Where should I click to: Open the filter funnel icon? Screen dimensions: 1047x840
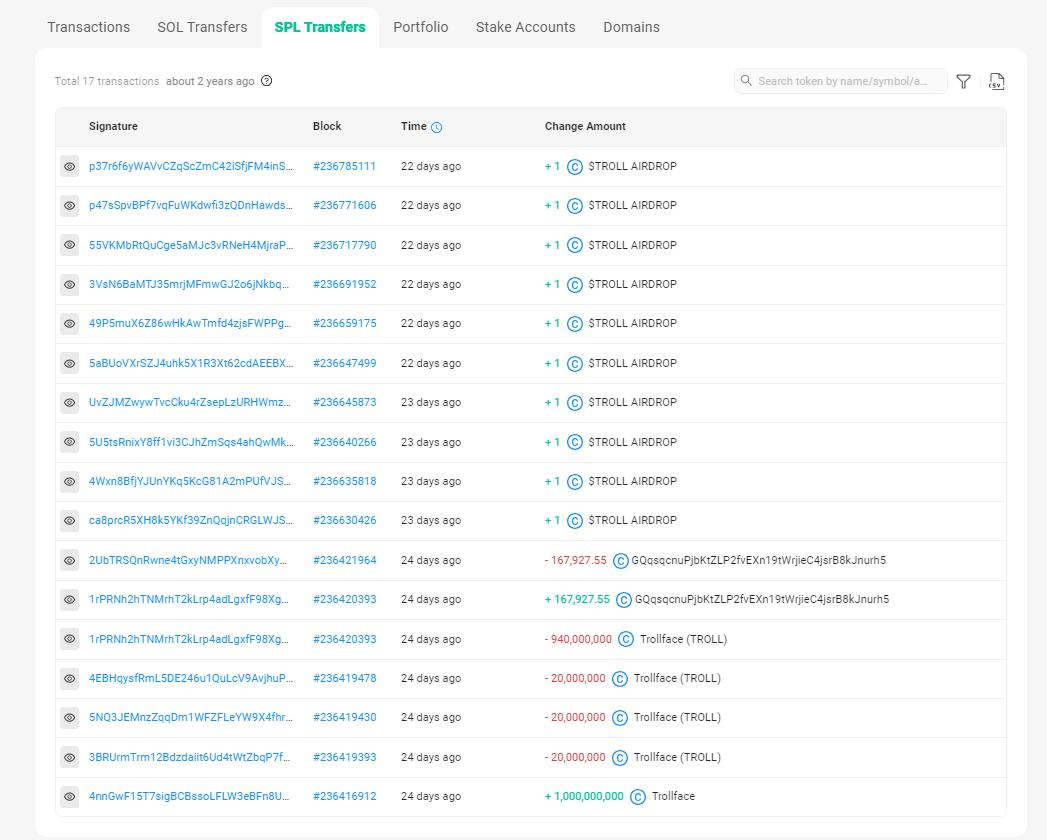(x=964, y=81)
